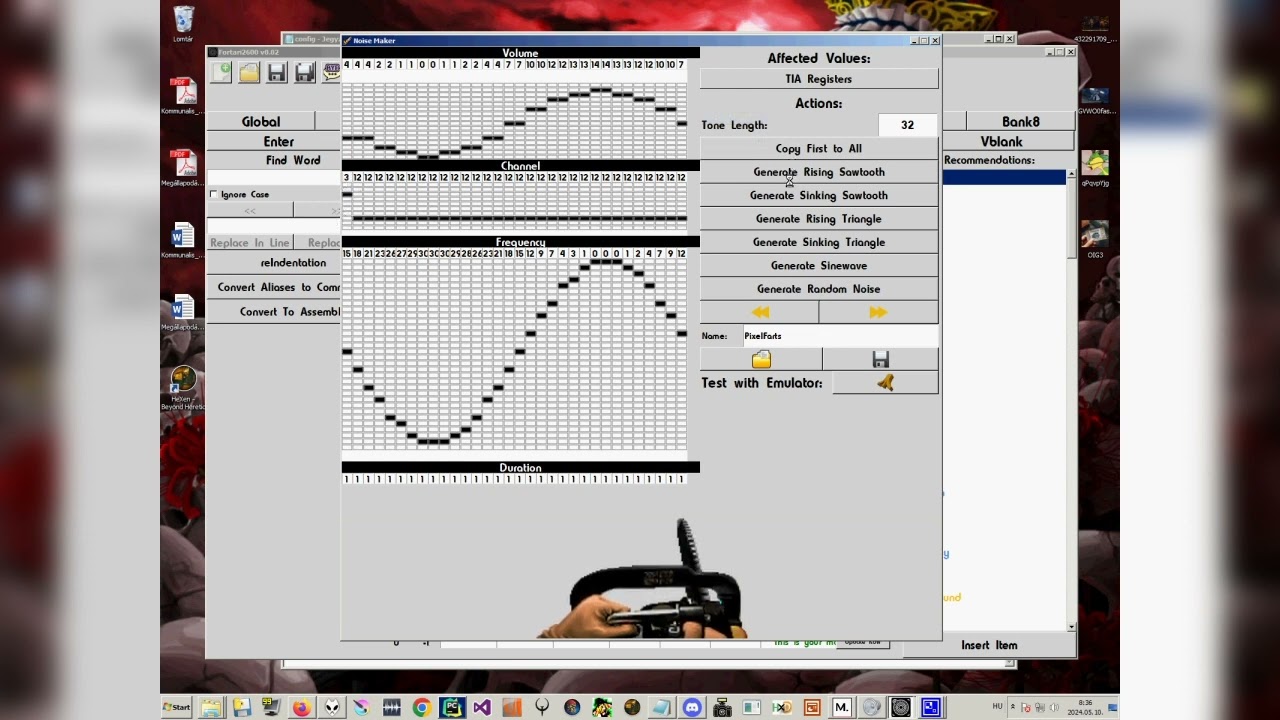The width and height of the screenshot is (1280, 720).
Task: Click the Bank8 button
Action: pyautogui.click(x=1020, y=122)
